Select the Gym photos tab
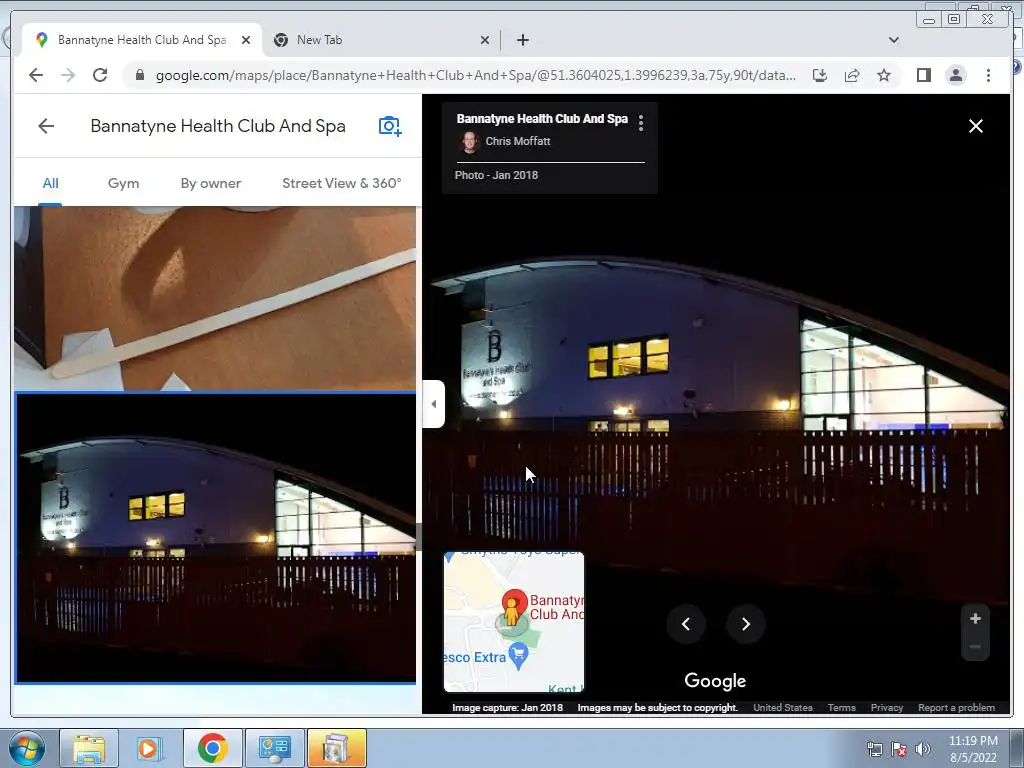Viewport: 1024px width, 768px height. [x=123, y=184]
